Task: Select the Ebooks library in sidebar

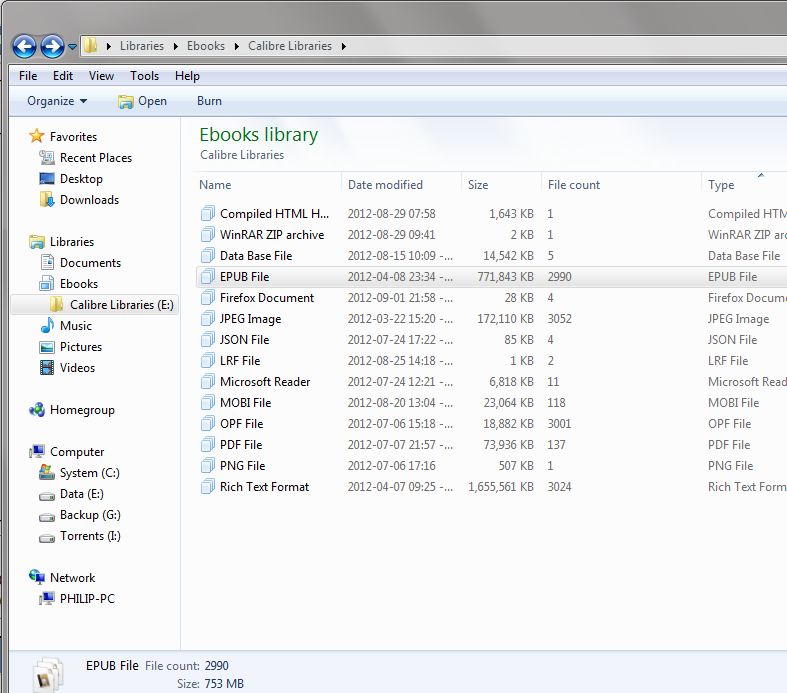Action: click(x=79, y=284)
